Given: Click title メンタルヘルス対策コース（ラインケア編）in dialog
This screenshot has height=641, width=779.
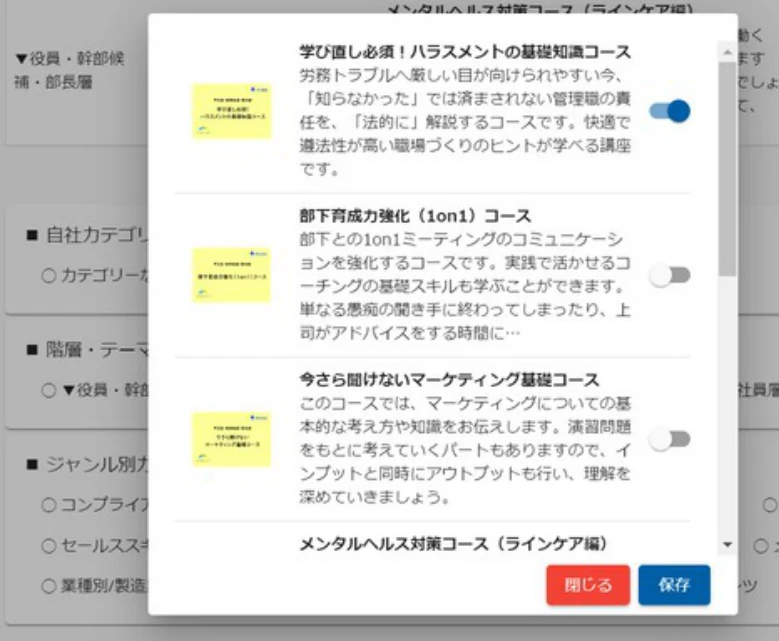Looking at the screenshot, I should pyautogui.click(x=453, y=544).
